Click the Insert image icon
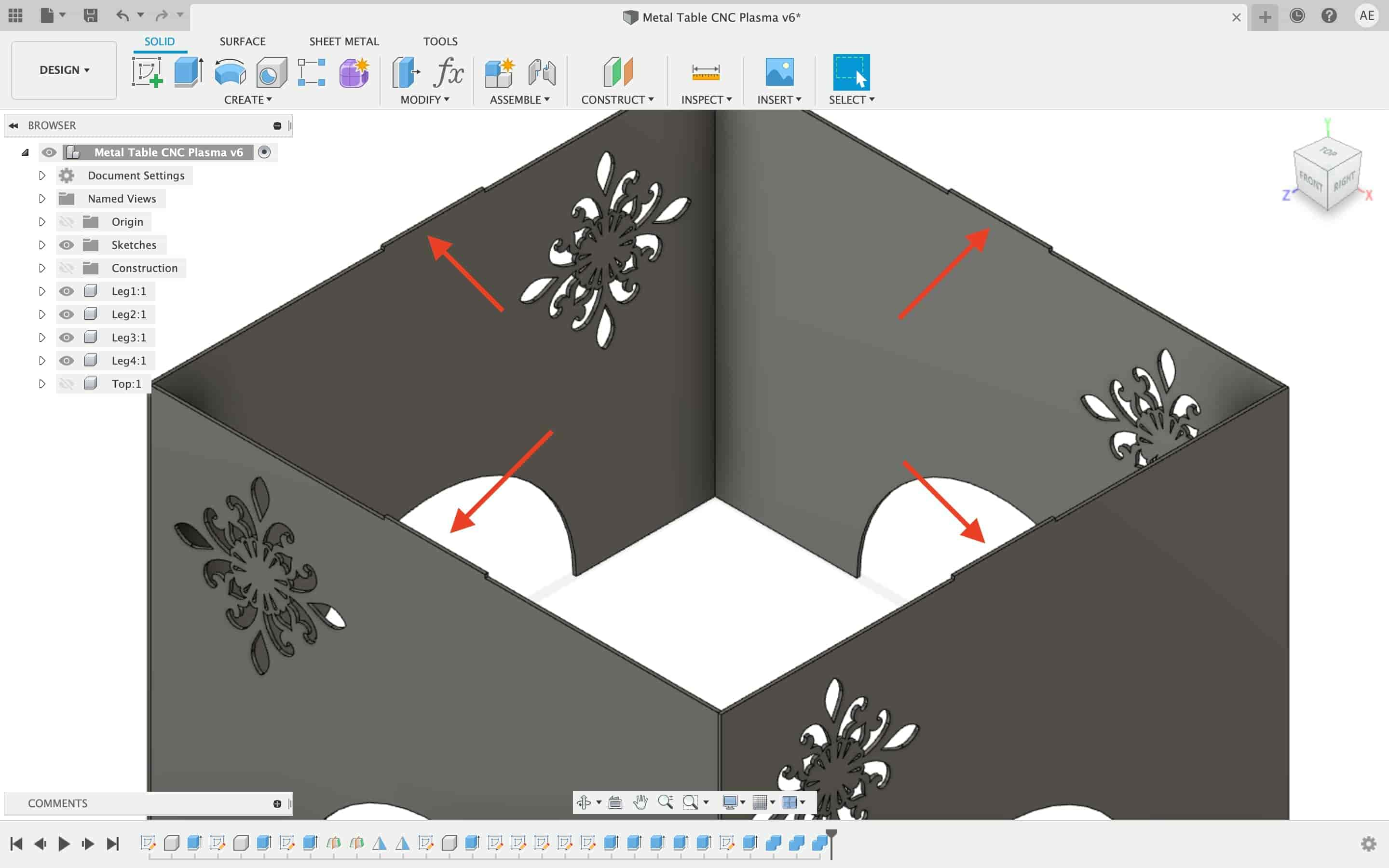Screen dimensions: 1389x868 coord(779,72)
